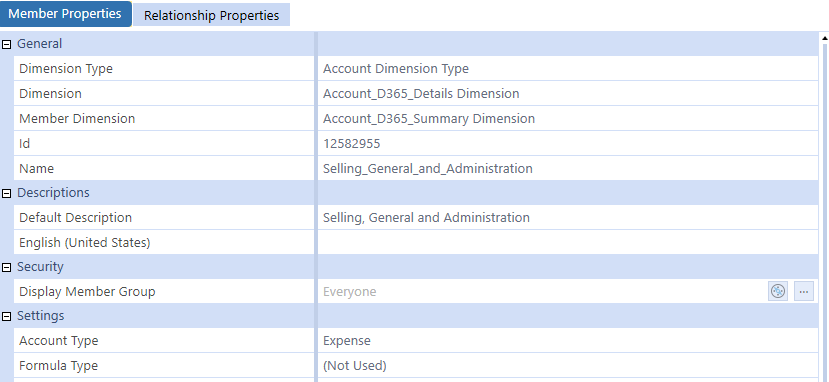829x382 pixels.
Task: Click the Member Dimension value cell
Action: (x=567, y=119)
